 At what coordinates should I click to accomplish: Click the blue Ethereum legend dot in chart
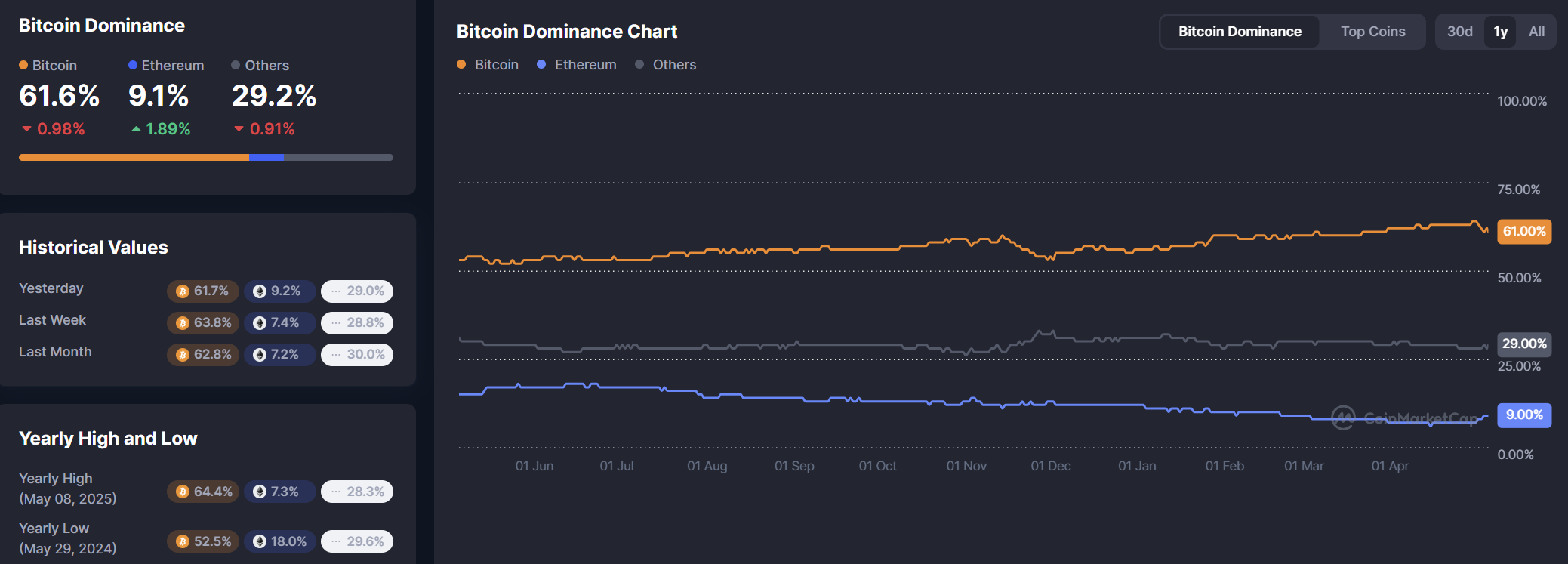(x=541, y=64)
